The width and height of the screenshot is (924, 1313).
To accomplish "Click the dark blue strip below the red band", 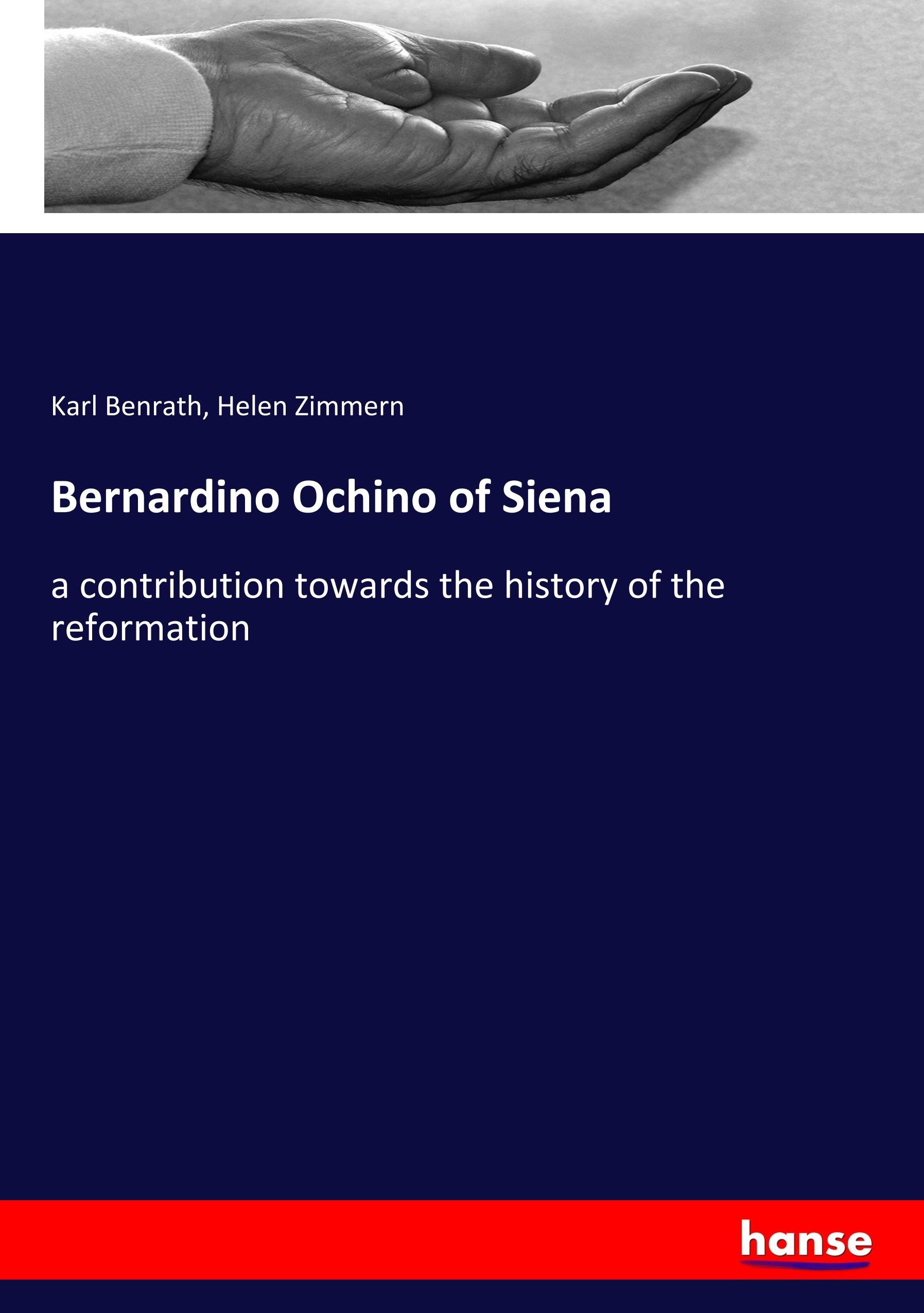I will pyautogui.click(x=458, y=1297).
